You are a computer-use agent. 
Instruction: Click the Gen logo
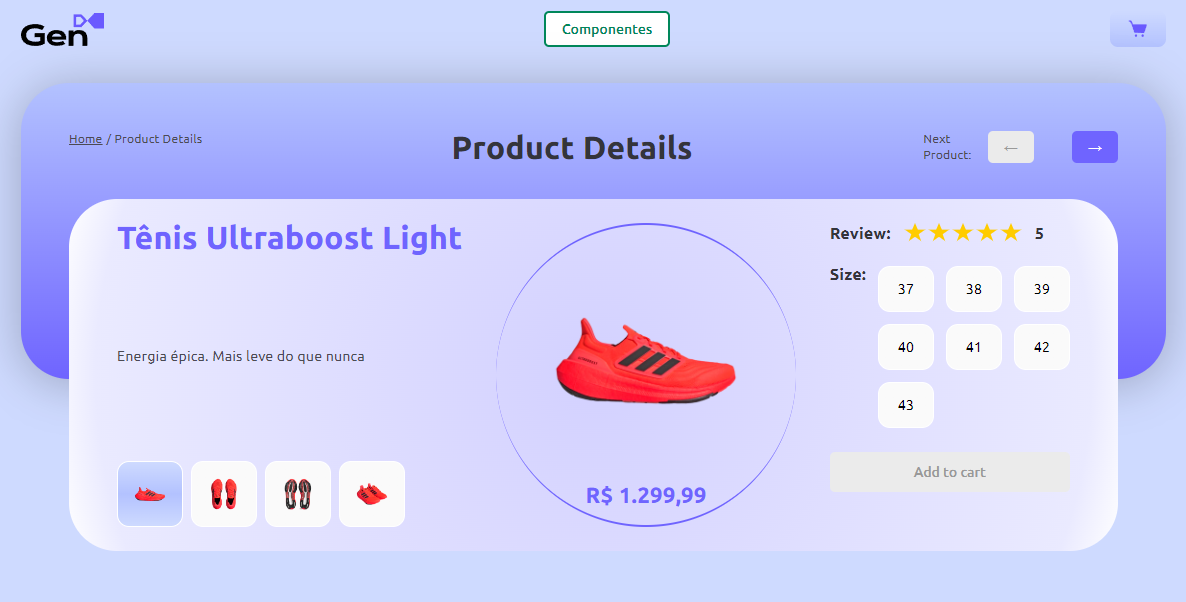62,29
